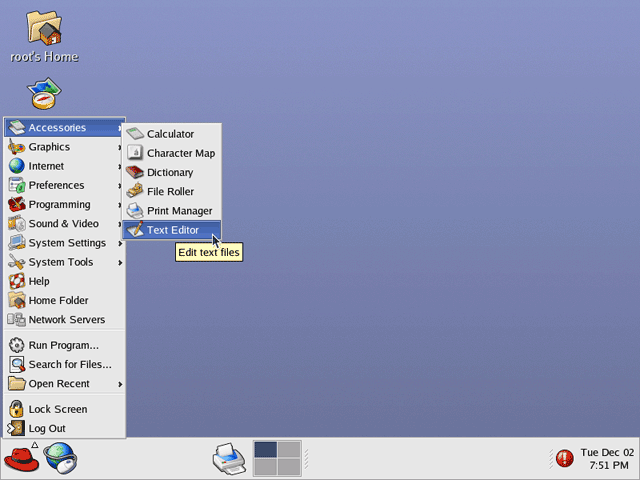
Task: Expand the Internet submenu arrow
Action: [120, 167]
